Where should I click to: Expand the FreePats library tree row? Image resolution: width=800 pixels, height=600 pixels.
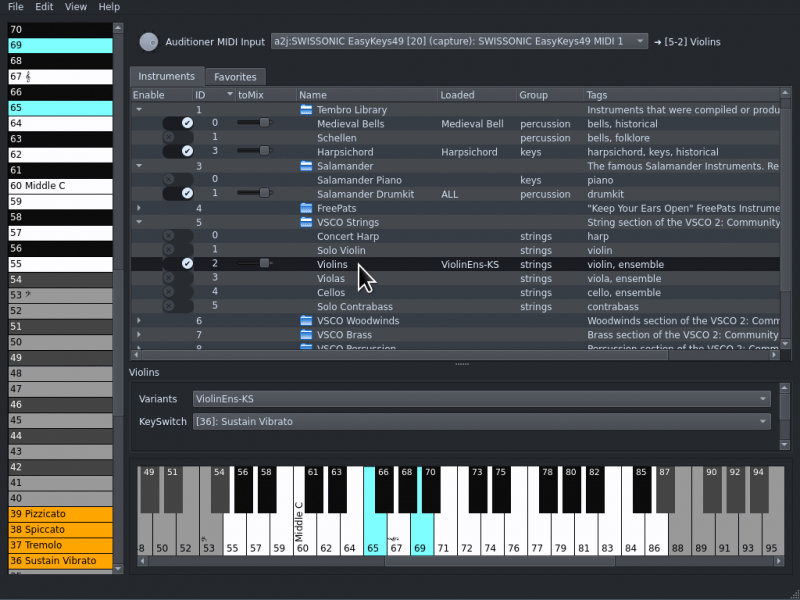(139, 208)
